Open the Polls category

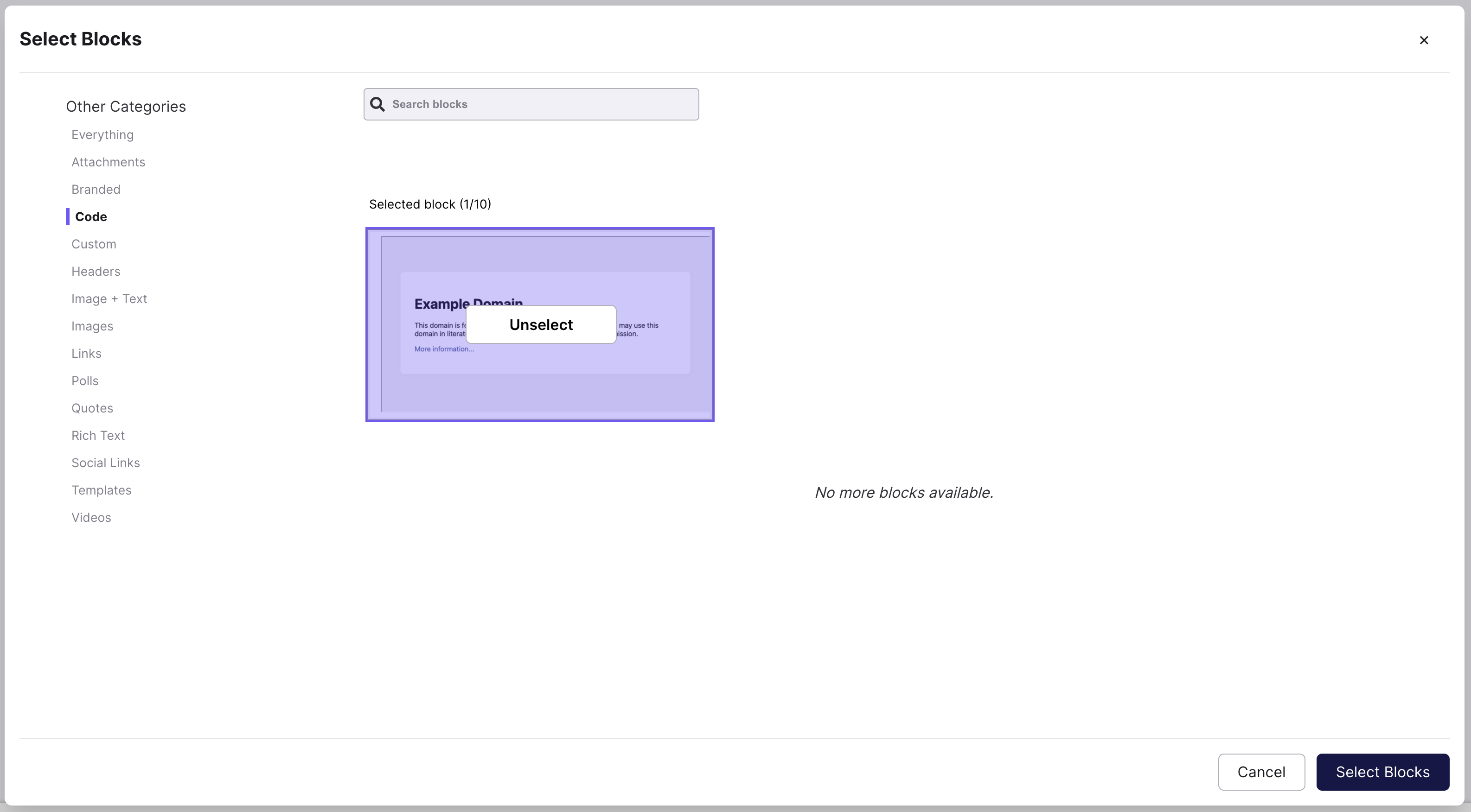(x=84, y=381)
